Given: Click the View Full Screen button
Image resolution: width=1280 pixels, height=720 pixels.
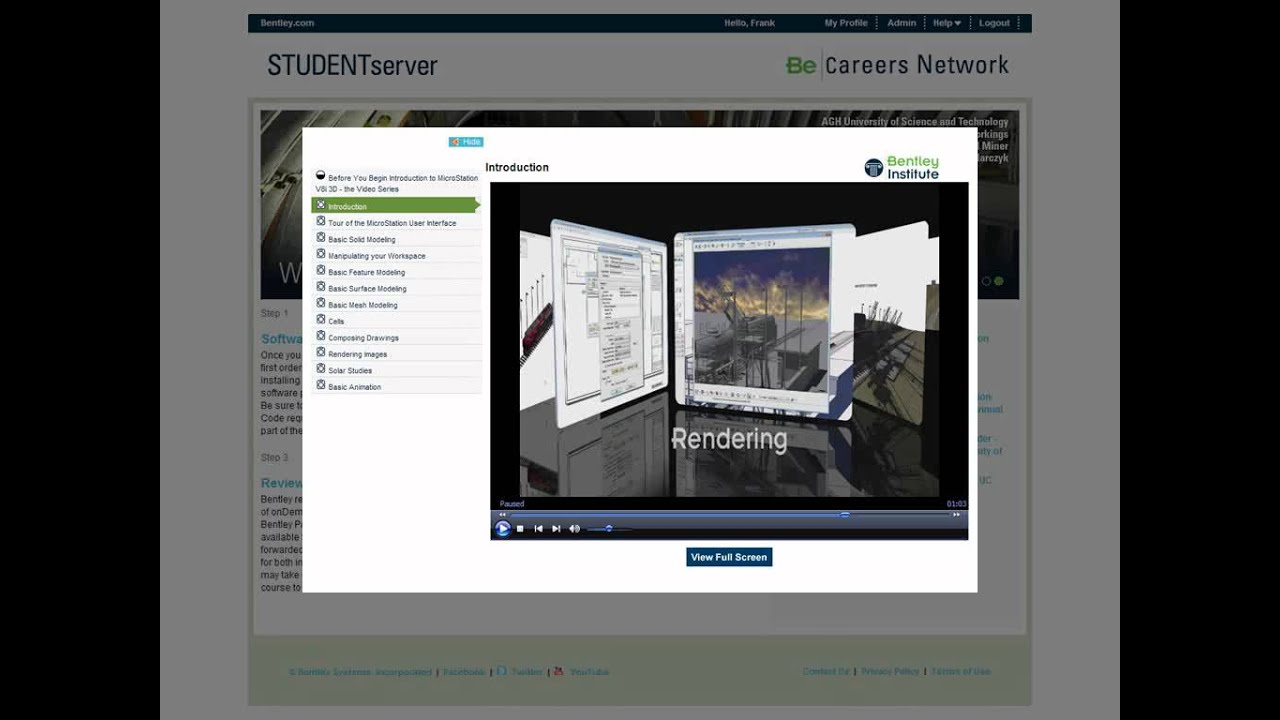Looking at the screenshot, I should [x=729, y=557].
